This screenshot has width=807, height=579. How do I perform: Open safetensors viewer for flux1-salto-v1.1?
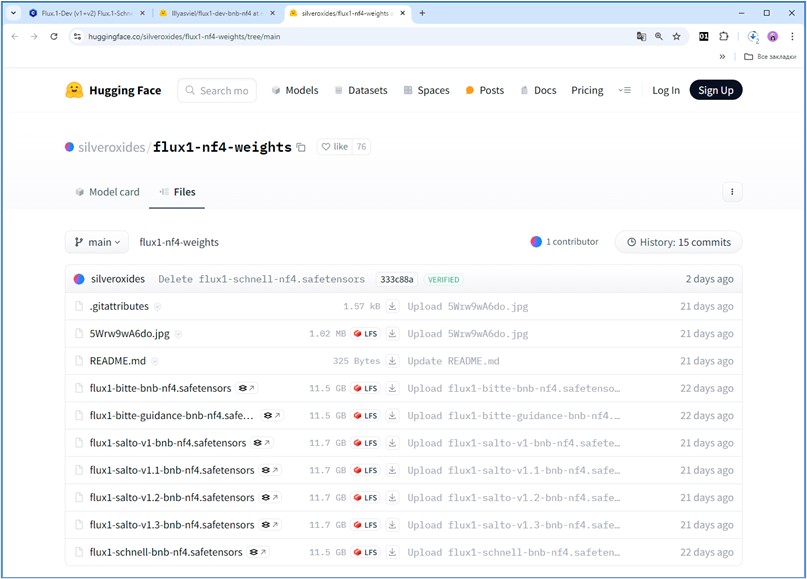tap(270, 470)
